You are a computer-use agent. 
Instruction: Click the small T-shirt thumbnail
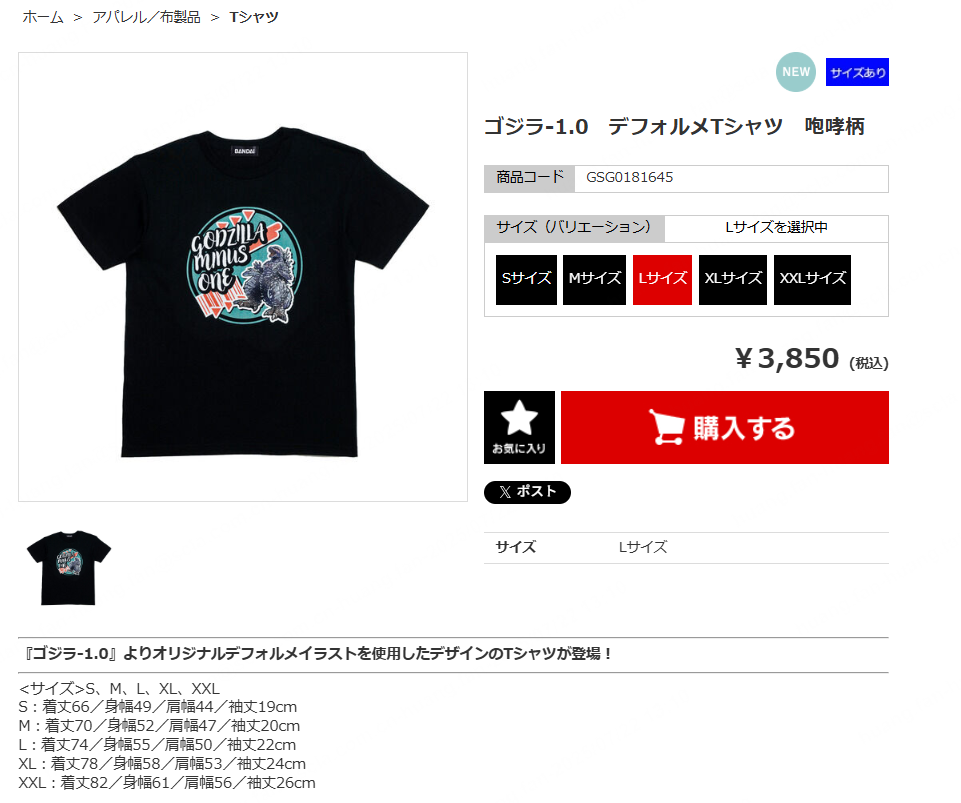[x=69, y=568]
